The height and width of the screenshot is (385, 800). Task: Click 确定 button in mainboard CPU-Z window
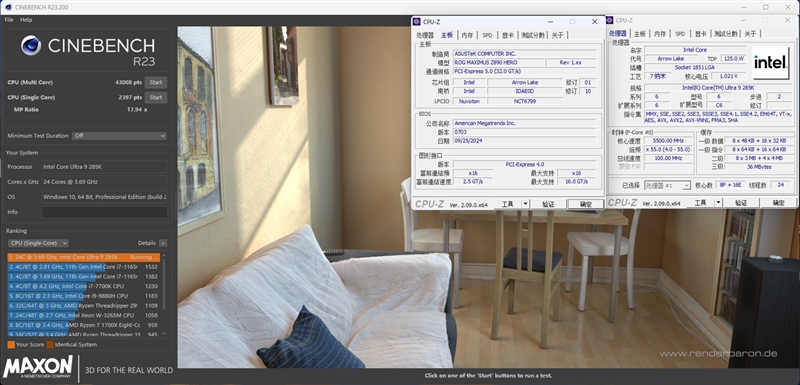point(586,204)
